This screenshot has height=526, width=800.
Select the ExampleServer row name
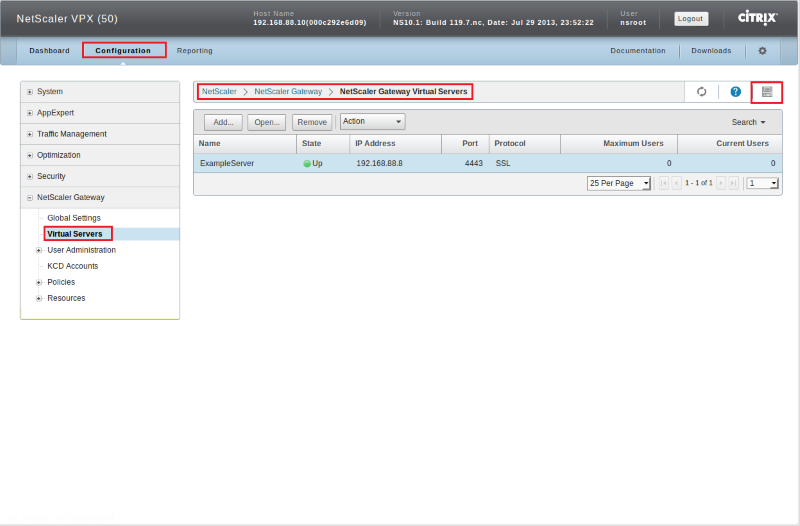tap(227, 163)
